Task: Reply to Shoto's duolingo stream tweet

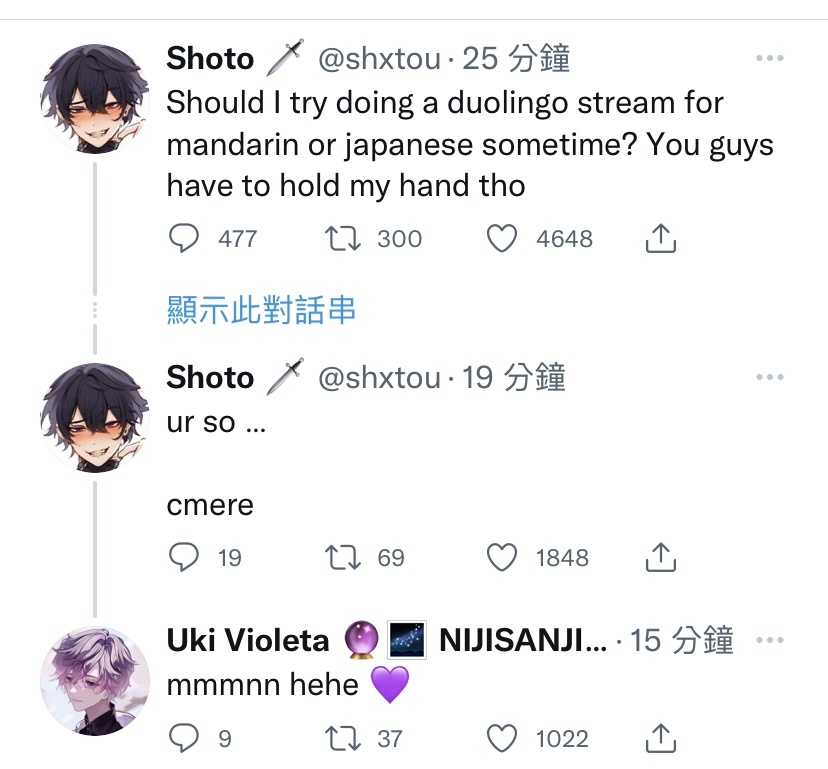Action: pos(184,238)
